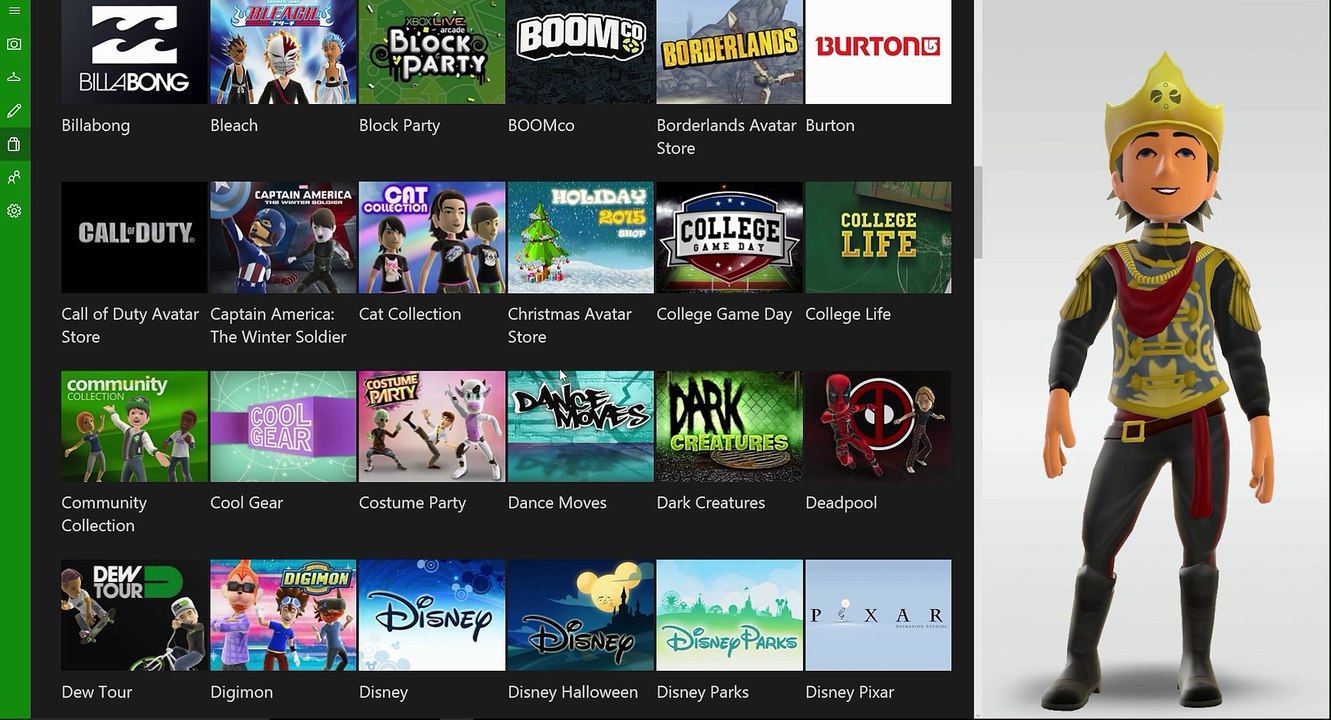Screen dimensions: 1331x720
Task: Click the 'Dew Tour' label
Action: click(x=97, y=692)
